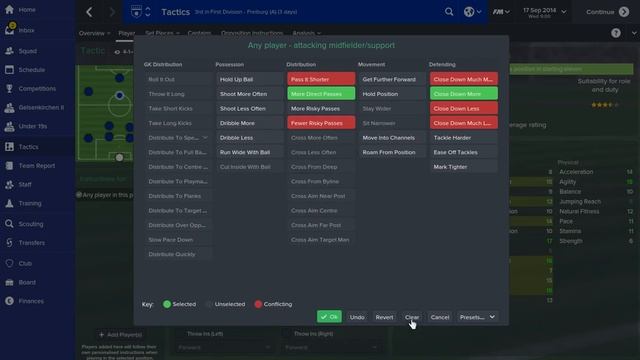Toggle the Move Into Channels instruction

392,138
